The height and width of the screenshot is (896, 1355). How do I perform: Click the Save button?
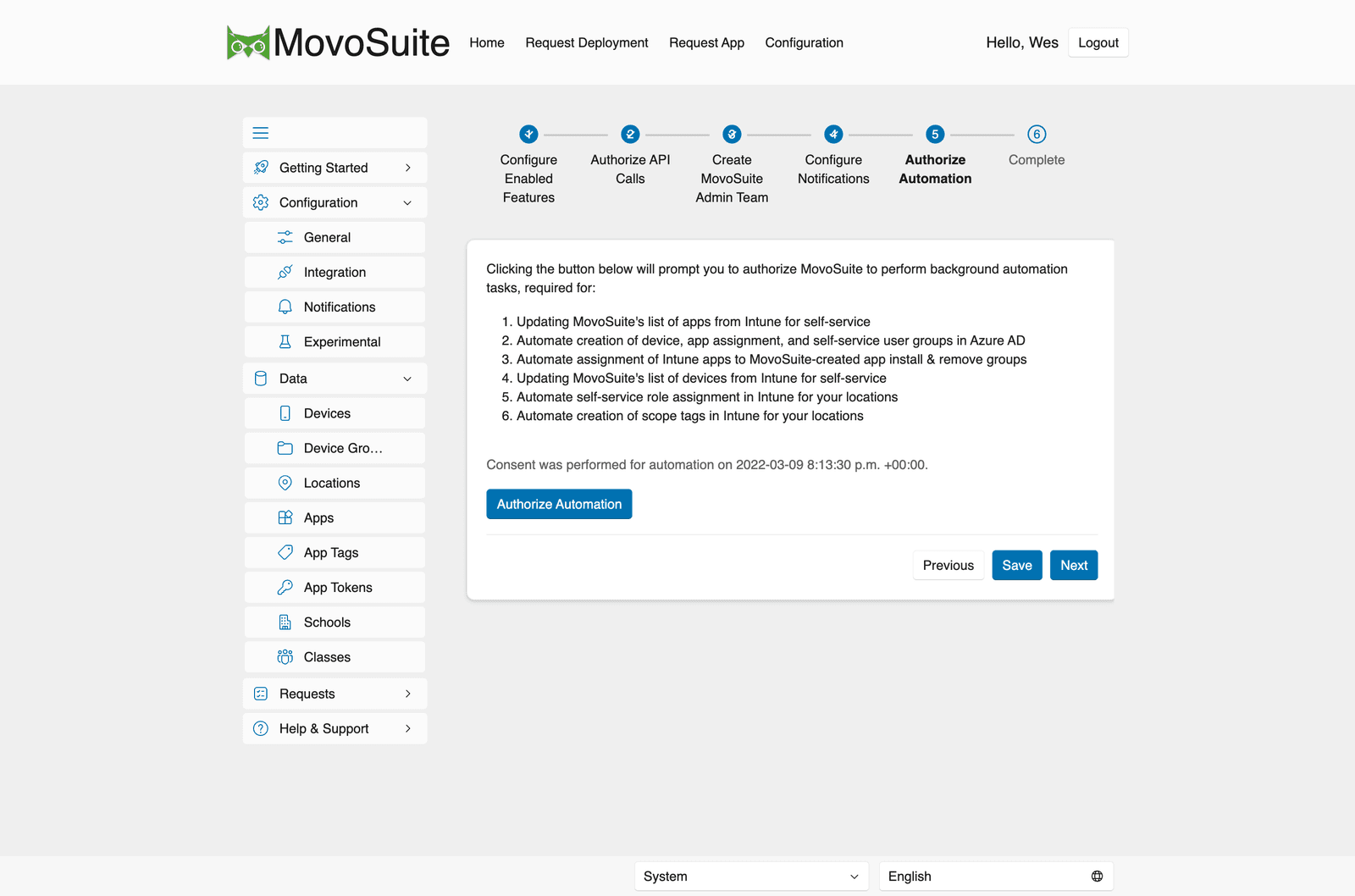coord(1017,565)
